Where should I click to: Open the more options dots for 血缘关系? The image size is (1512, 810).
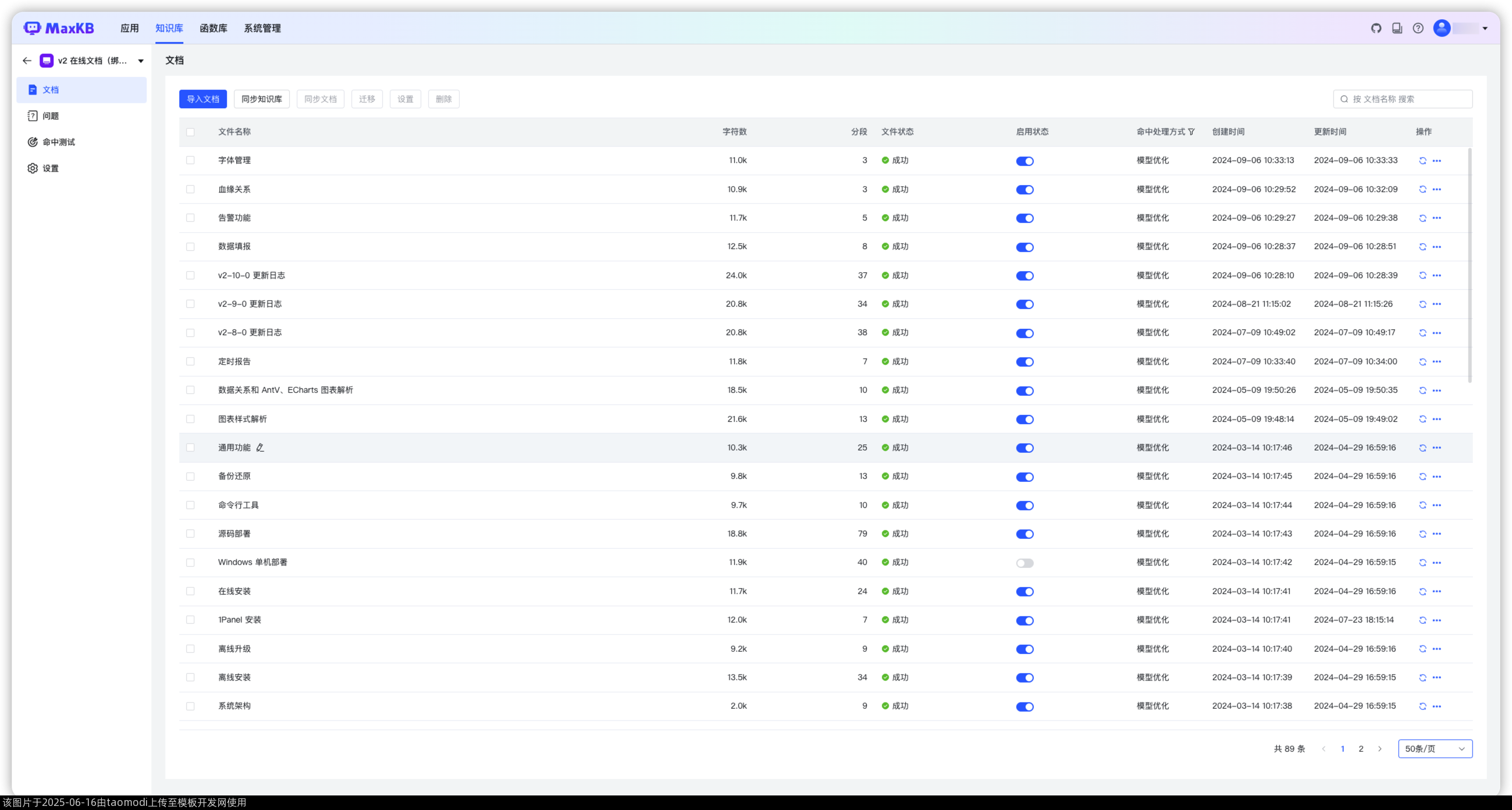[1436, 190]
